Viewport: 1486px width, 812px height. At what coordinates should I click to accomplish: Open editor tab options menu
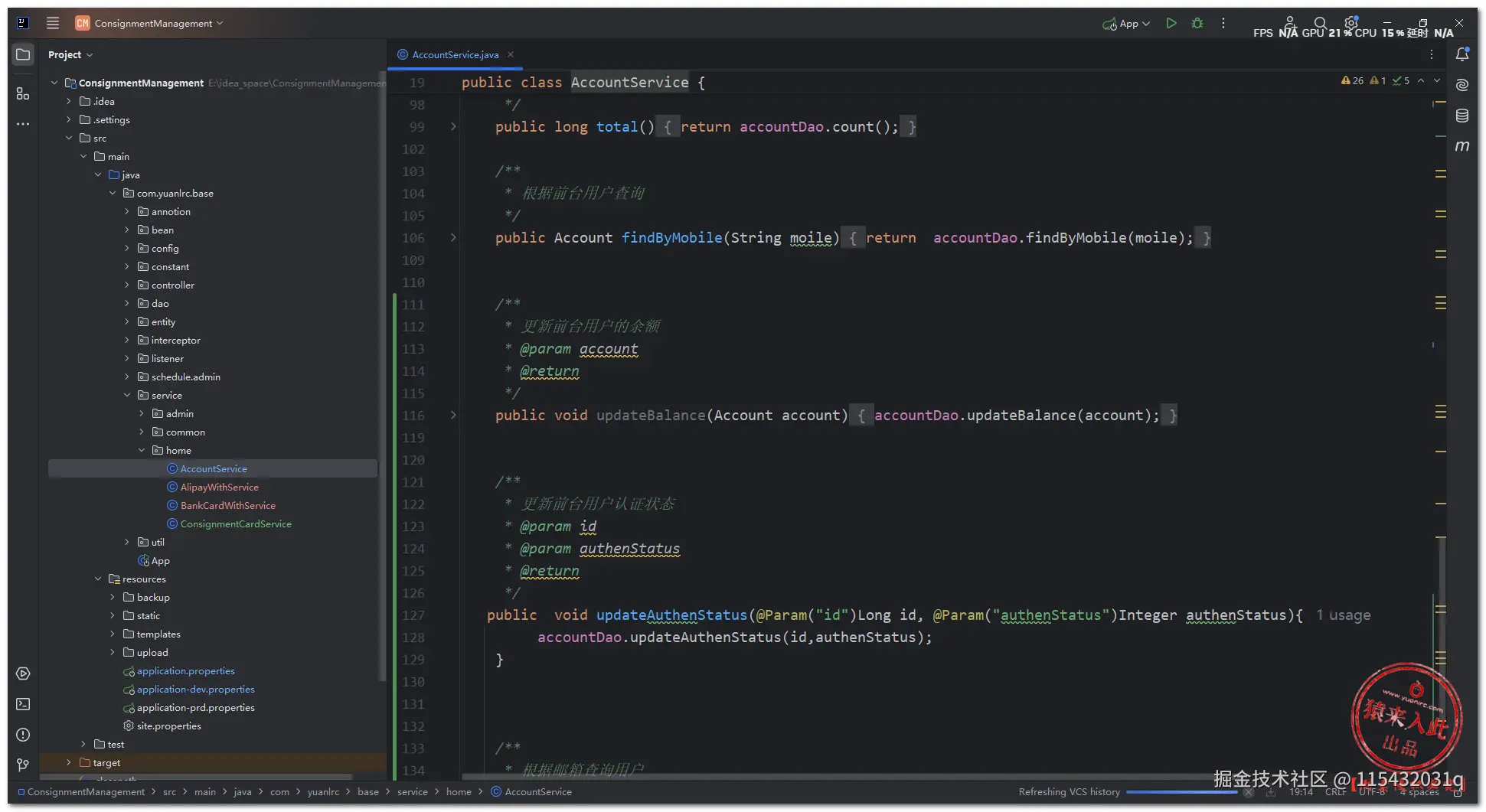[1432, 54]
